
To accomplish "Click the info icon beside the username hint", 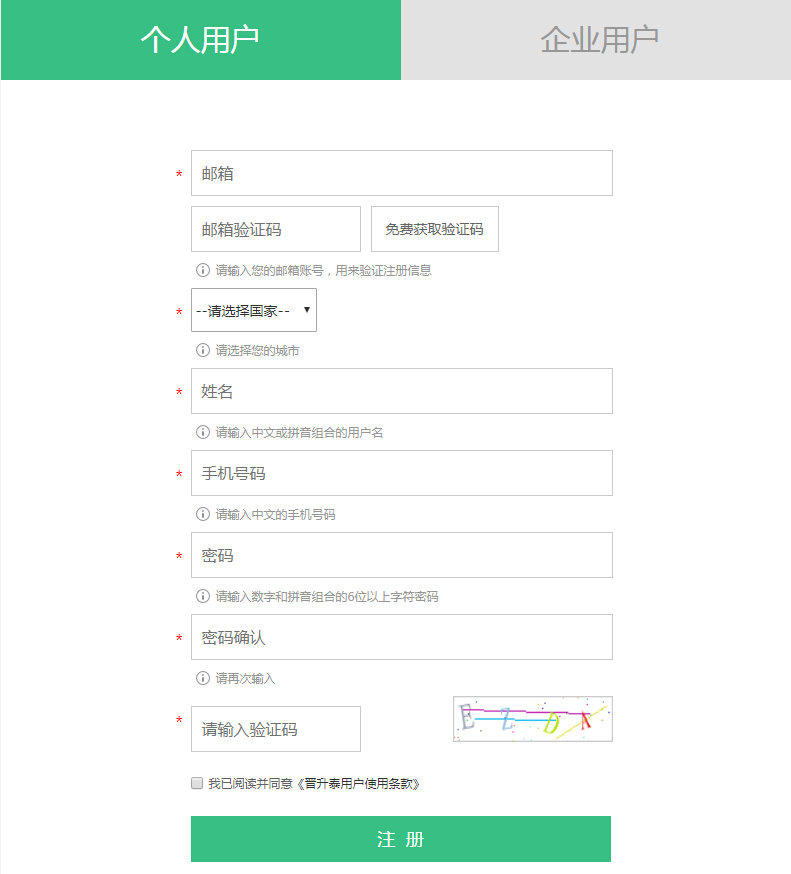I will tap(203, 432).
